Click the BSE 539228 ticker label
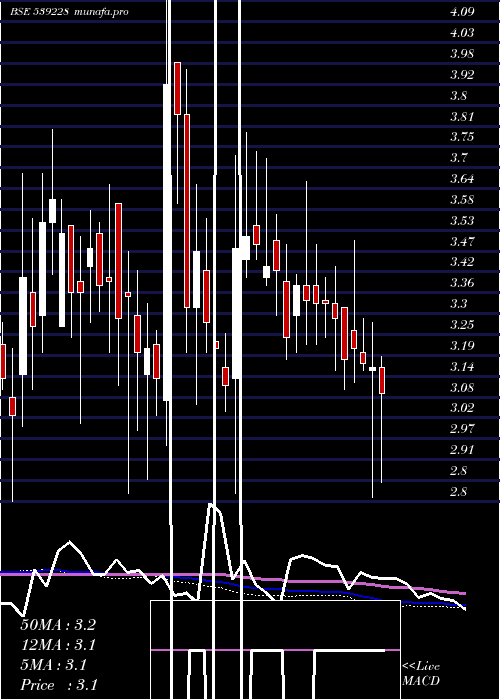This screenshot has height=700, width=500. (x=40, y=12)
